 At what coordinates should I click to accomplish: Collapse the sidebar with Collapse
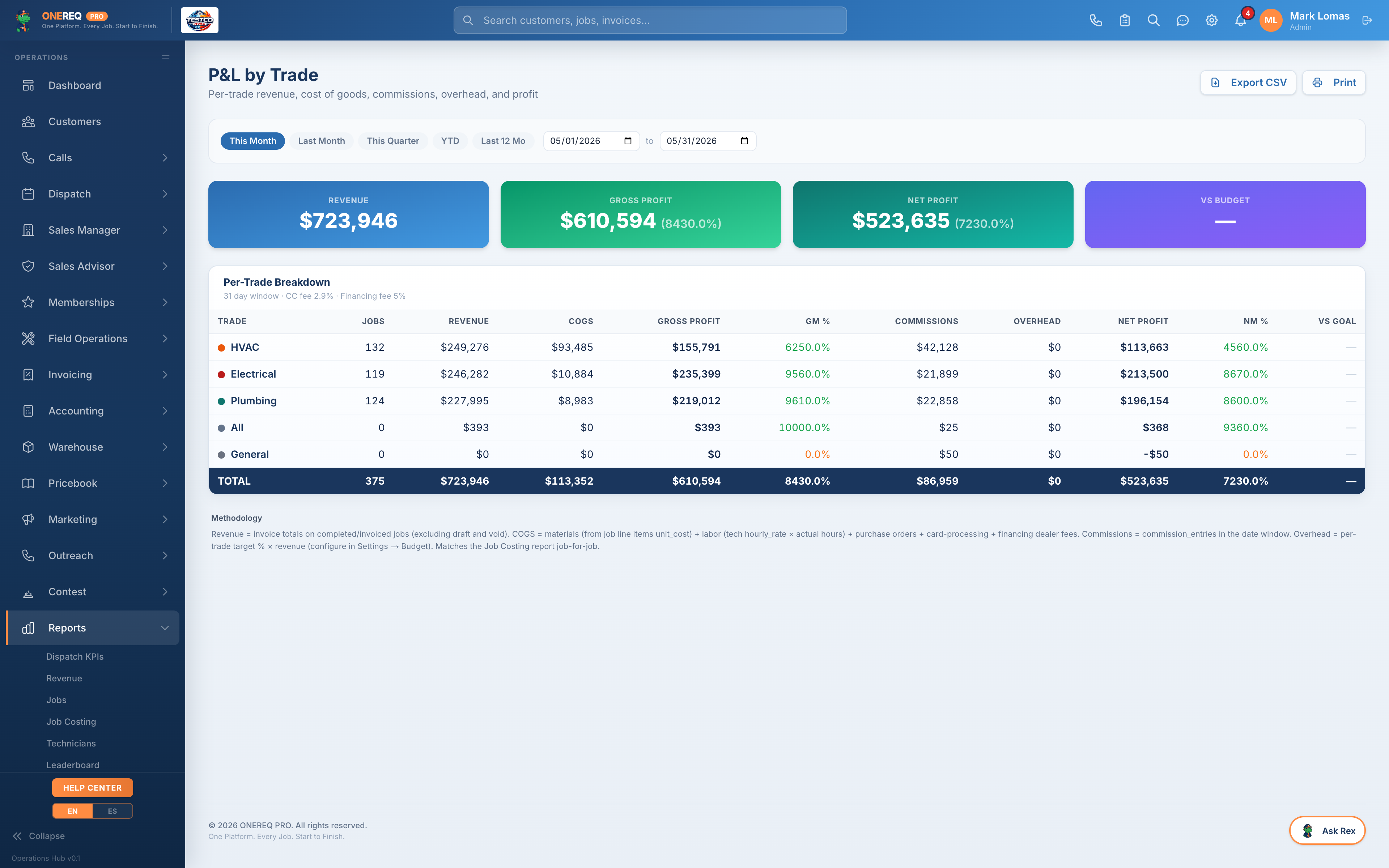pyautogui.click(x=39, y=837)
